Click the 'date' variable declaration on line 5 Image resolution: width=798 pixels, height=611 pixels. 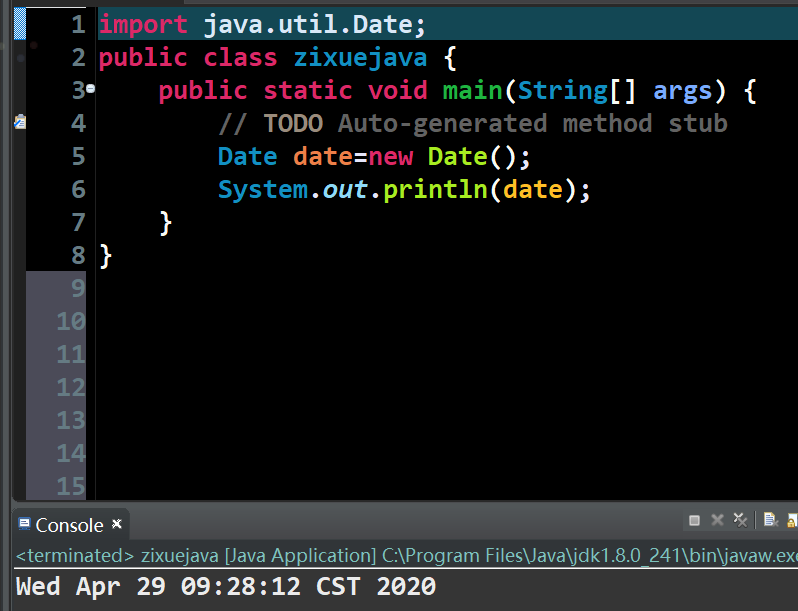(x=323, y=156)
